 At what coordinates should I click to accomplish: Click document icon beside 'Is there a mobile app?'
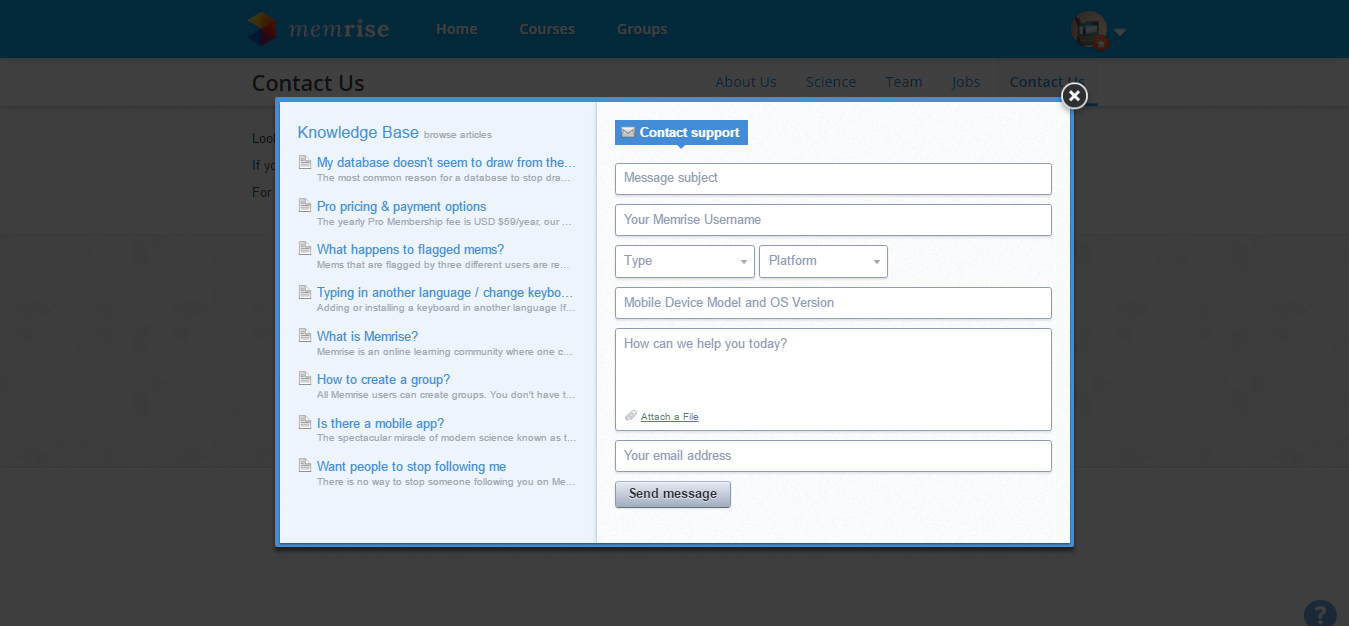click(x=305, y=423)
